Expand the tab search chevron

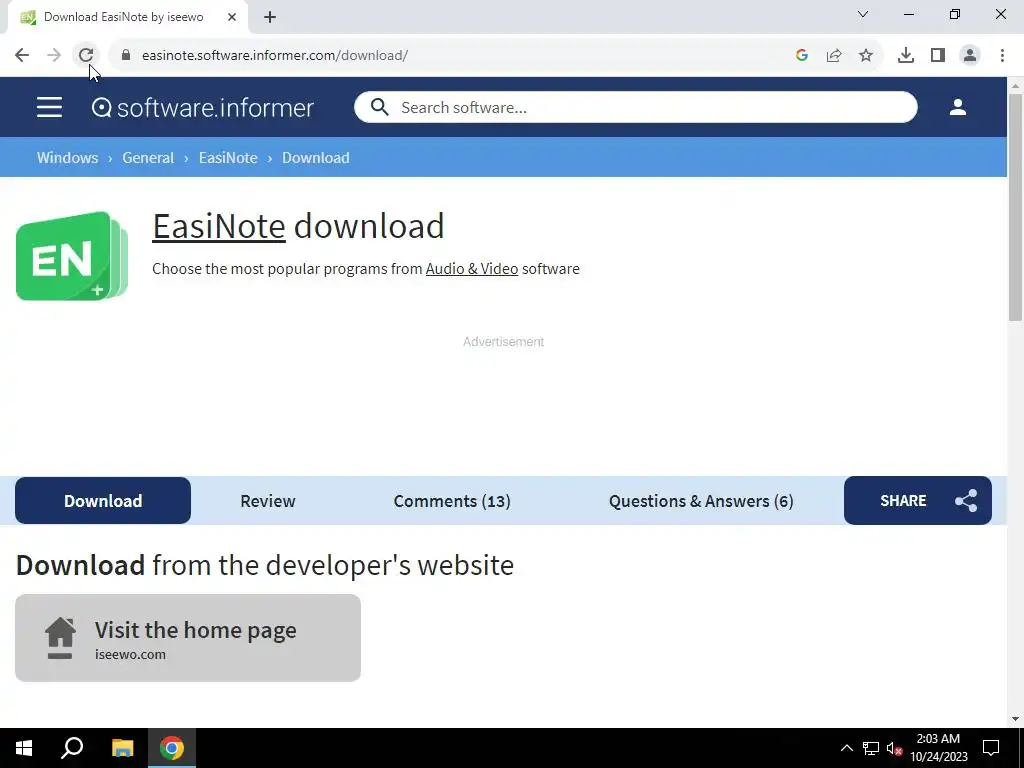[x=863, y=14]
